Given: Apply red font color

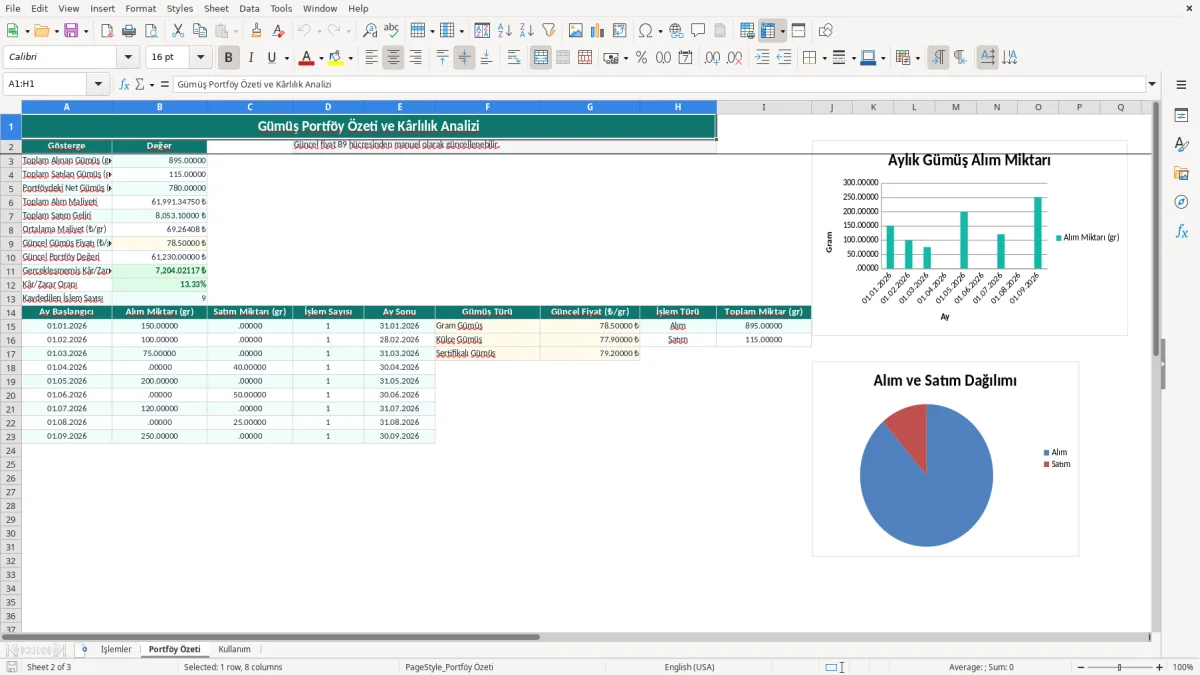Looking at the screenshot, I should click(x=307, y=58).
